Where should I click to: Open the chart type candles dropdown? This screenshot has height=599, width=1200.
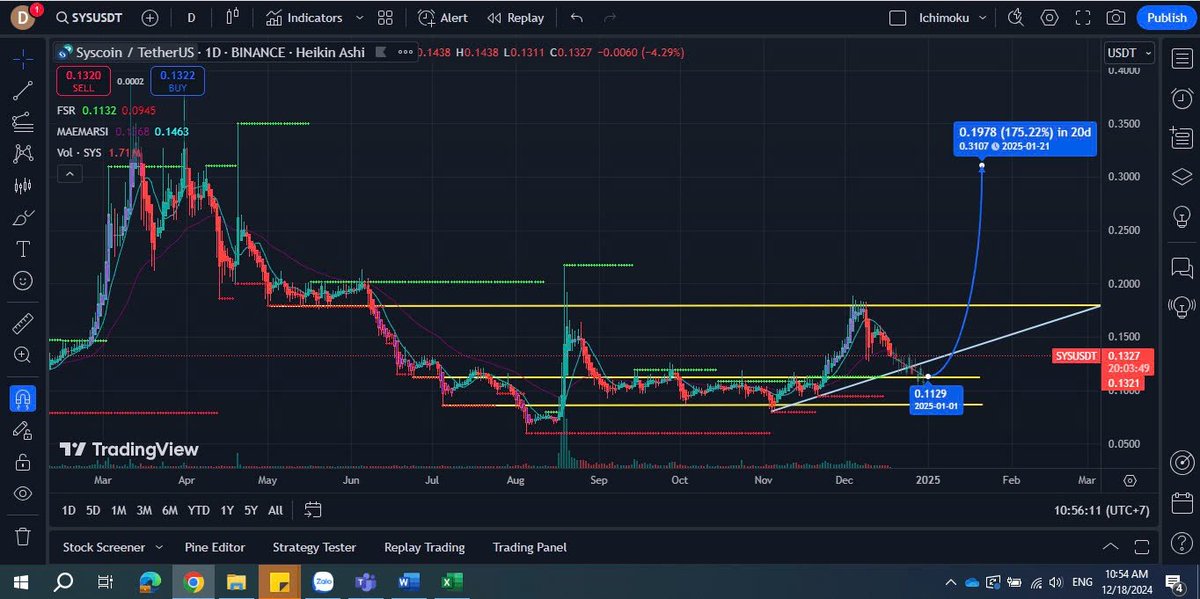pos(232,18)
